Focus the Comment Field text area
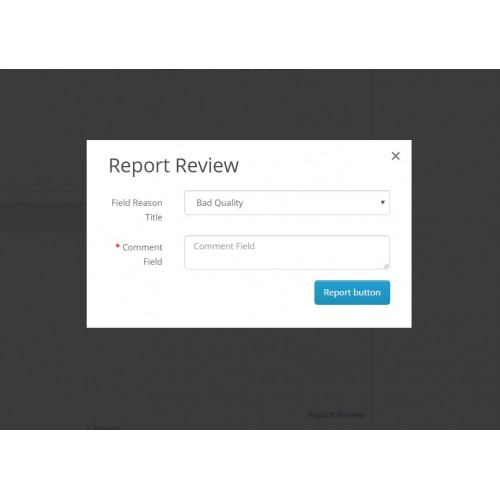 point(287,252)
